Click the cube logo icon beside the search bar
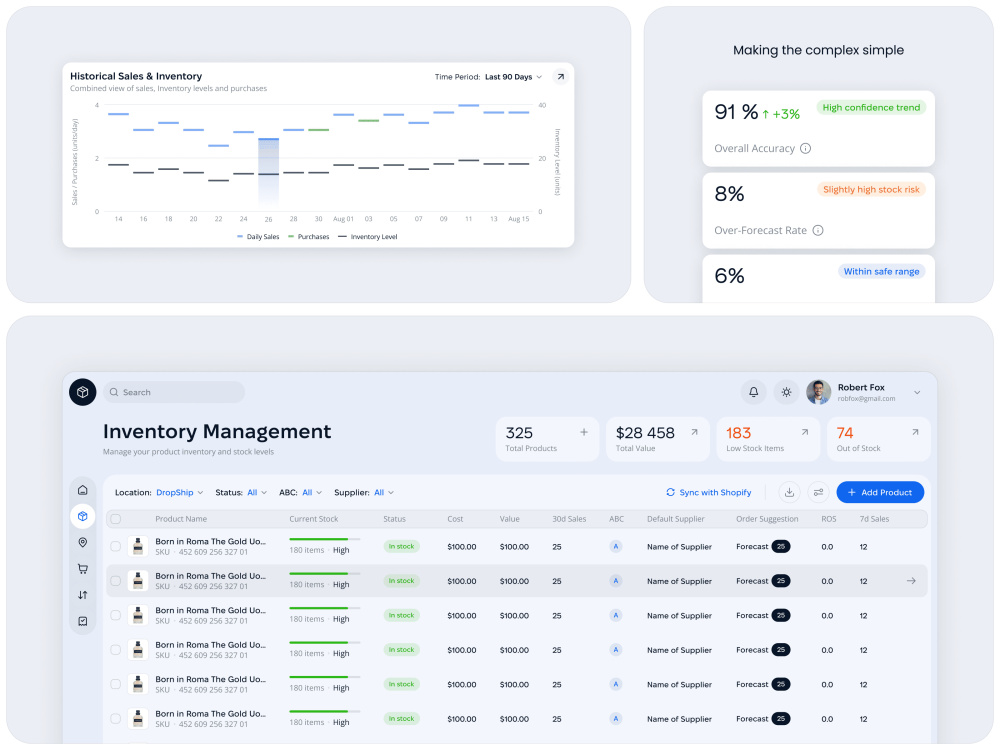The height and width of the screenshot is (750, 1000). pos(82,392)
